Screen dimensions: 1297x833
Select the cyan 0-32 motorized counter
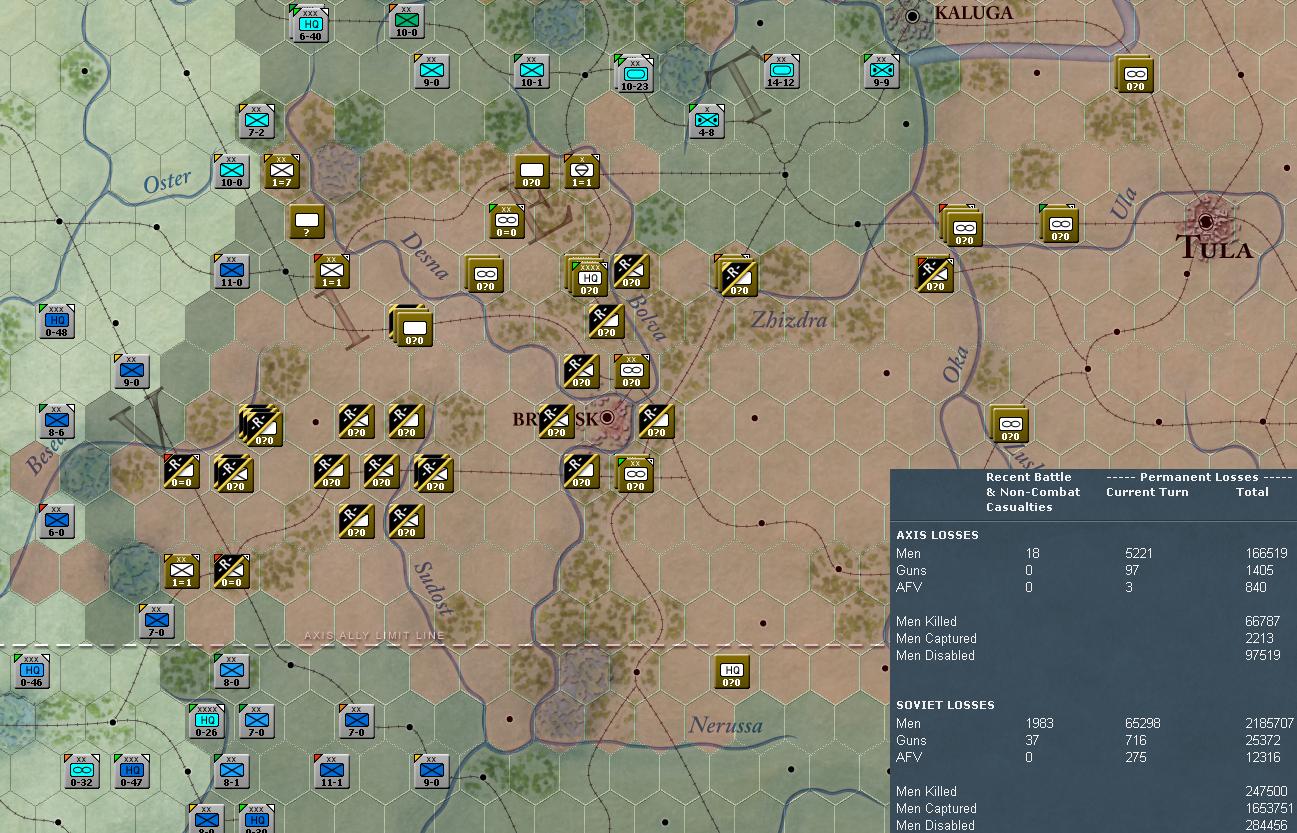click(82, 772)
